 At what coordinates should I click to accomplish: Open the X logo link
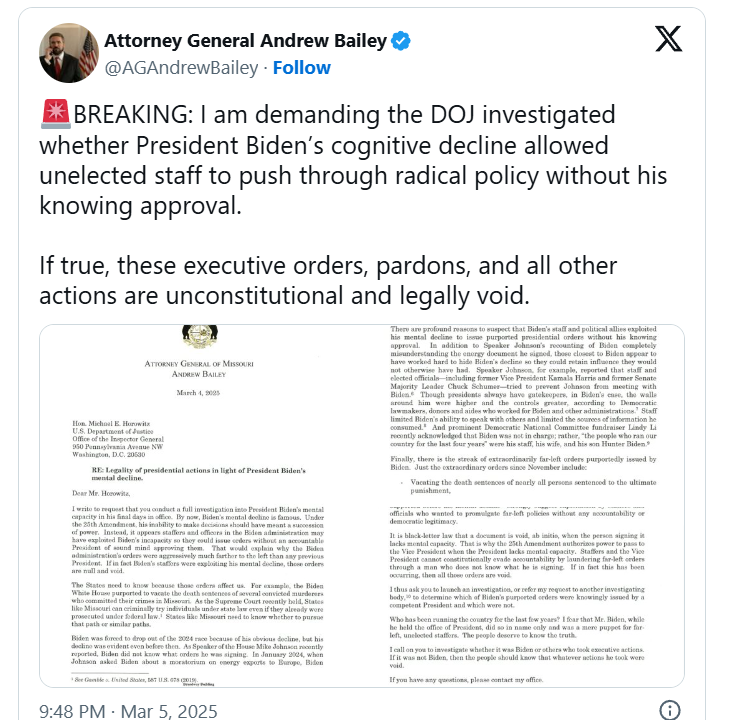click(668, 41)
